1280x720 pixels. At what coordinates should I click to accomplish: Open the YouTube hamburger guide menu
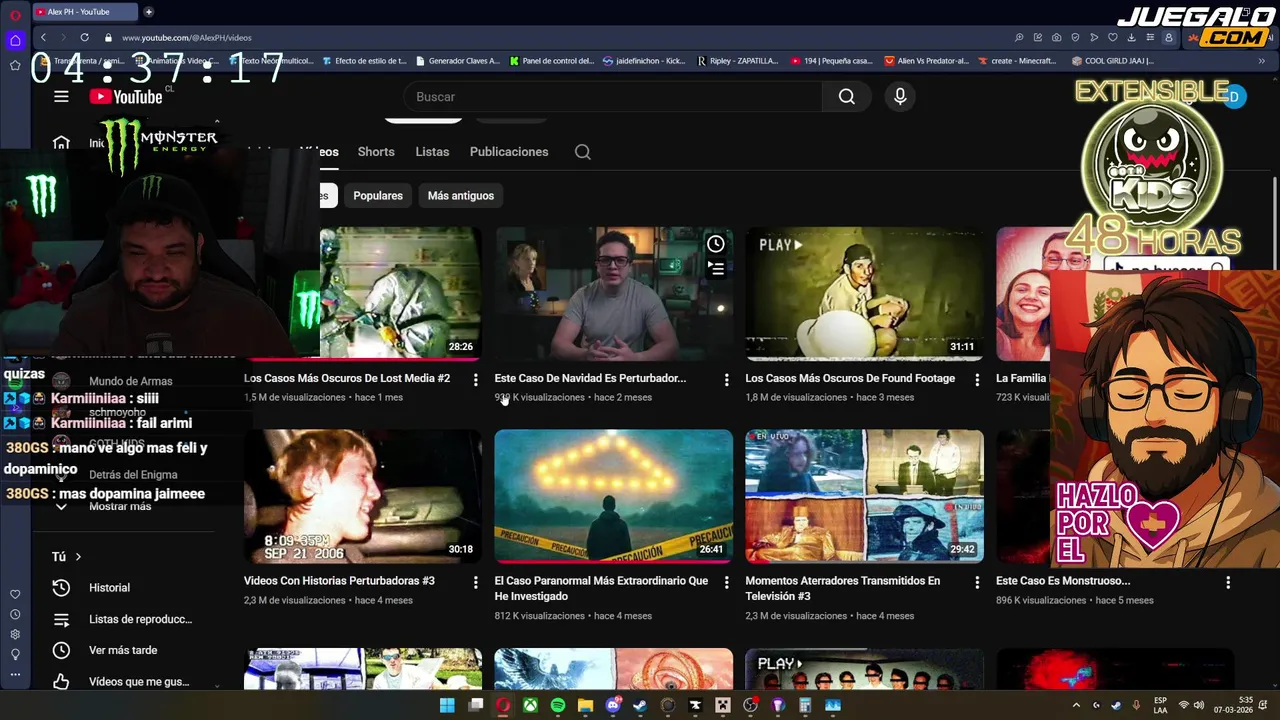61,97
